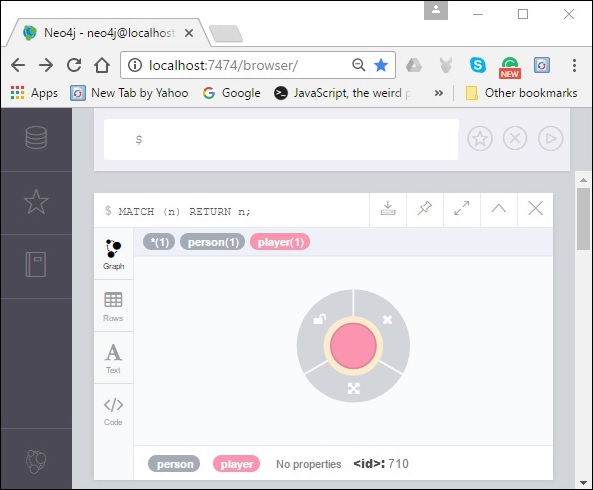
Task: Open the database information sidebar icon
Action: (36, 138)
